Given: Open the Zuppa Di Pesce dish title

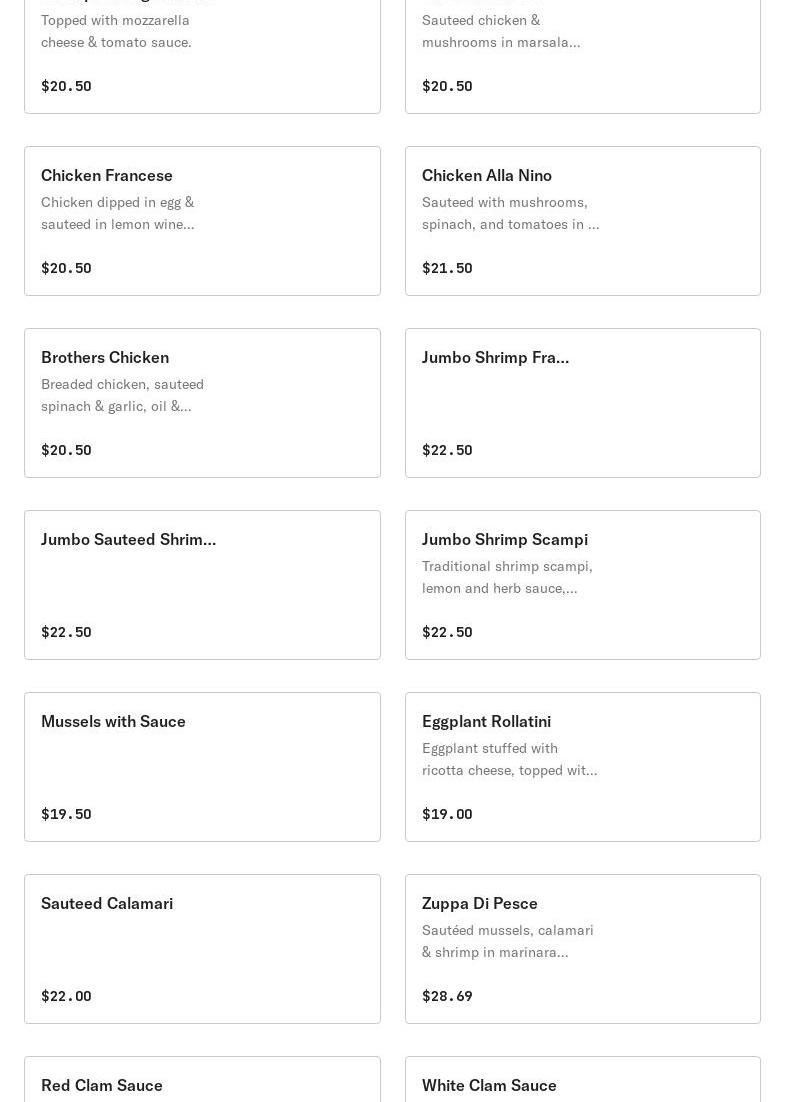Looking at the screenshot, I should (x=480, y=904).
